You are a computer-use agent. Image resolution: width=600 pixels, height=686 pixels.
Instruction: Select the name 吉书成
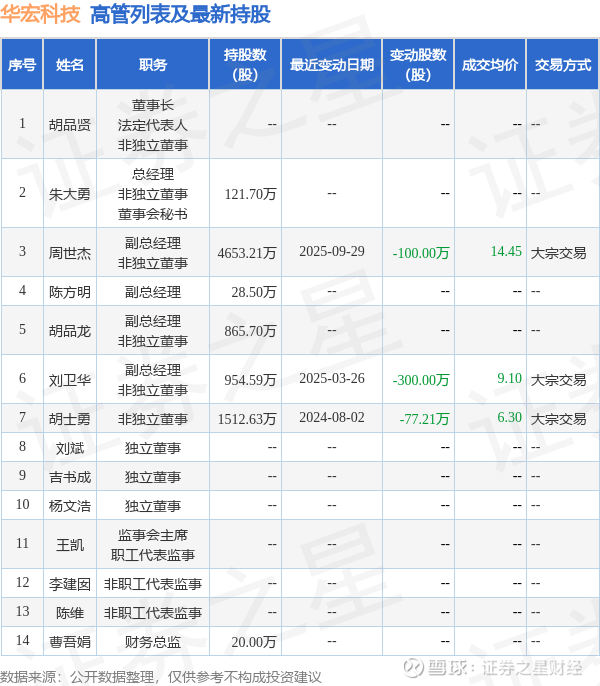pos(70,477)
